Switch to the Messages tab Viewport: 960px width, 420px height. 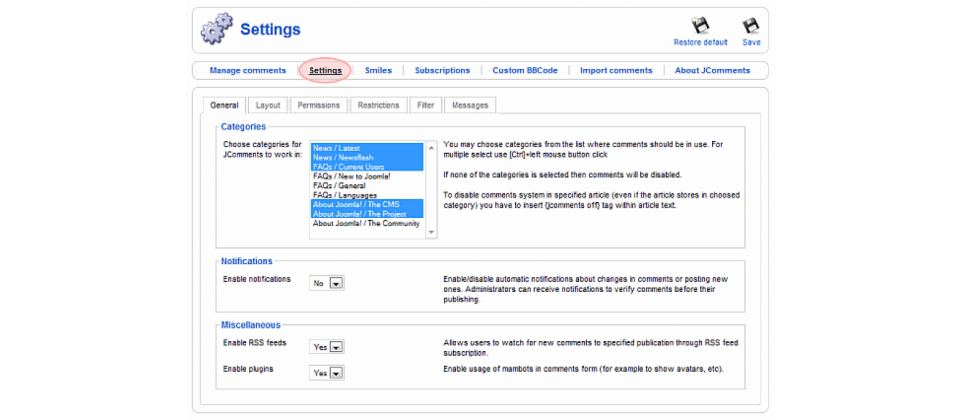pyautogui.click(x=470, y=105)
